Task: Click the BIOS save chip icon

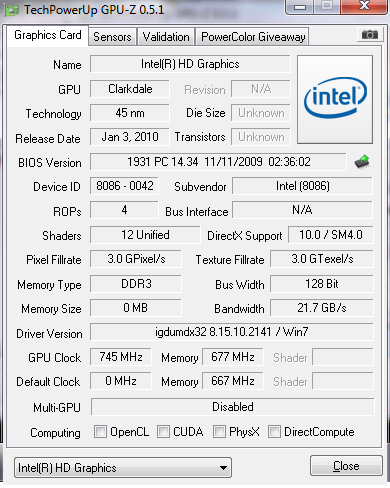Action: tap(362, 162)
